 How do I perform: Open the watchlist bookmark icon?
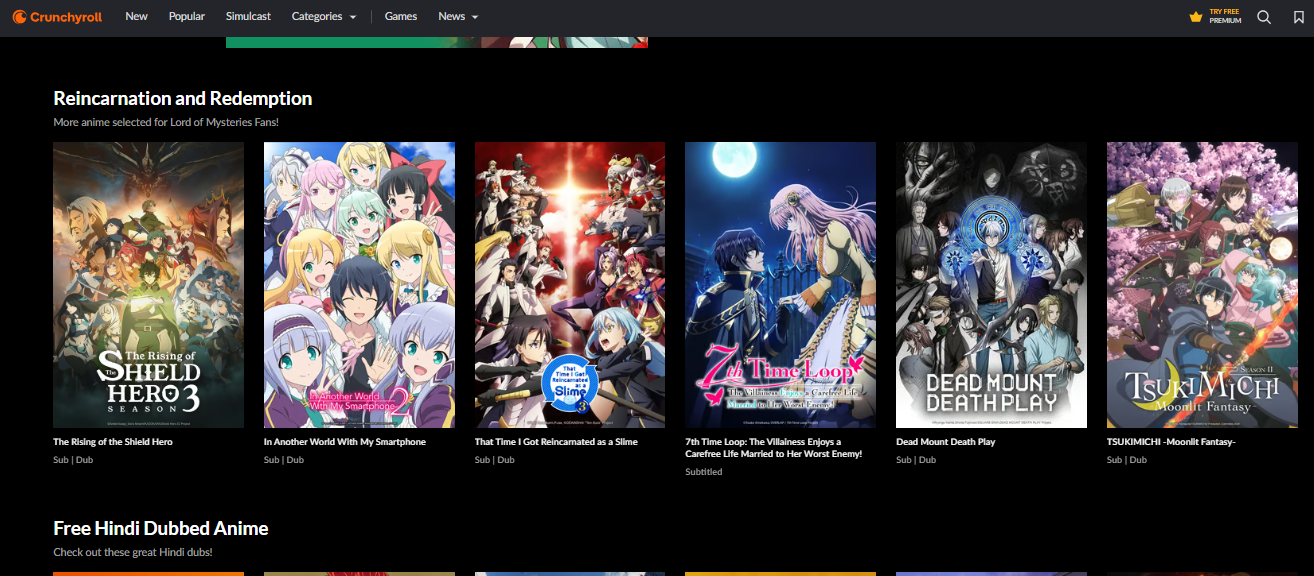[1300, 17]
